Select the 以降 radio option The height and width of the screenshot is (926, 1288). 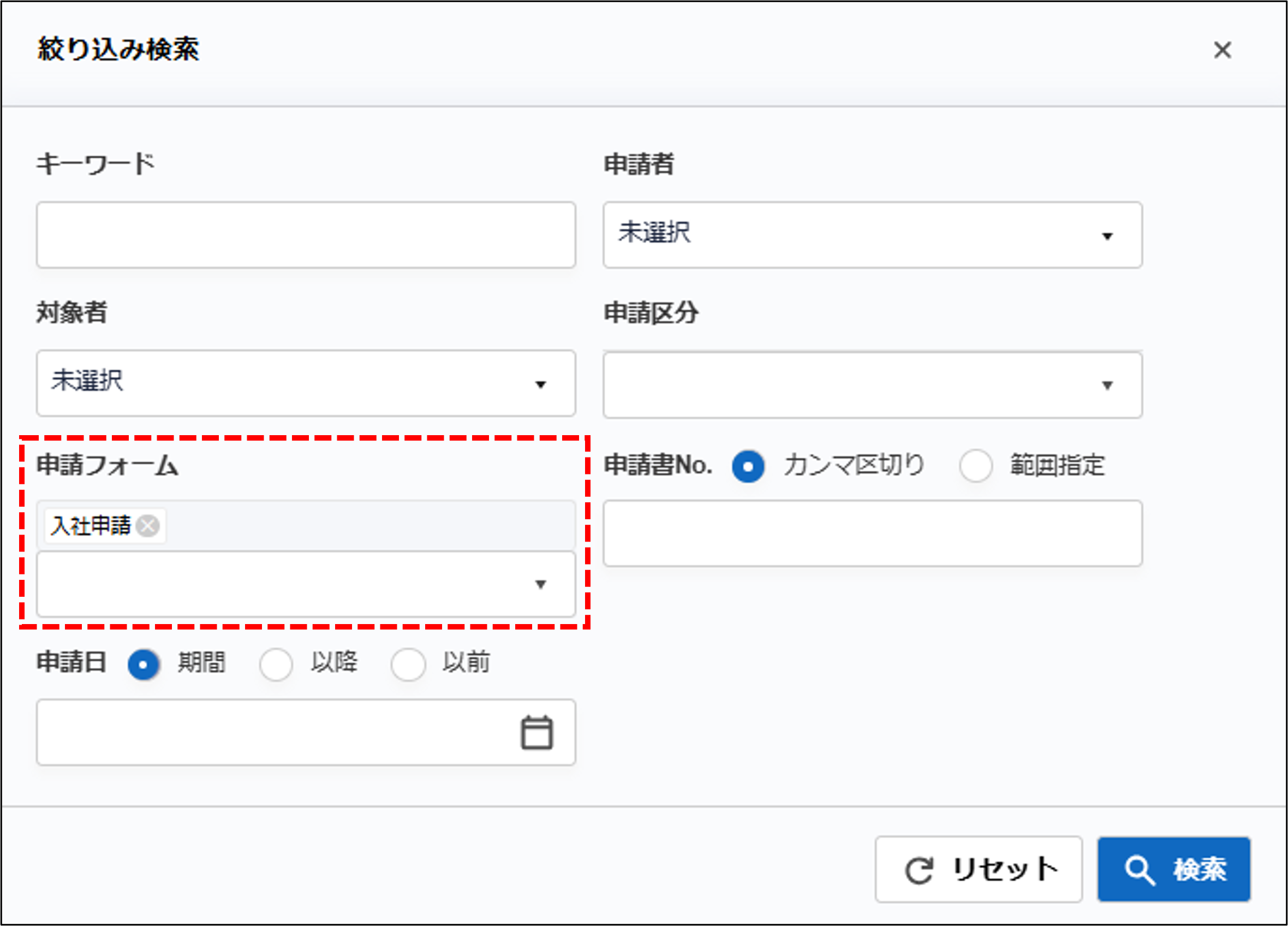tap(276, 664)
